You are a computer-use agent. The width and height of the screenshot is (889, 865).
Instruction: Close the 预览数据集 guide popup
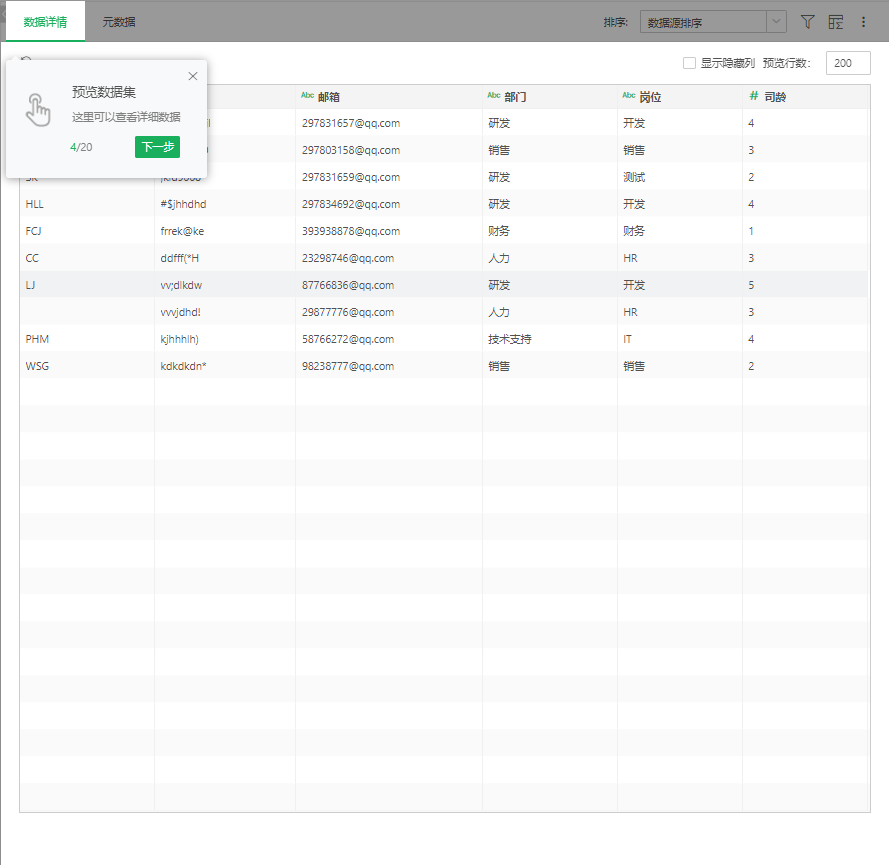(193, 76)
